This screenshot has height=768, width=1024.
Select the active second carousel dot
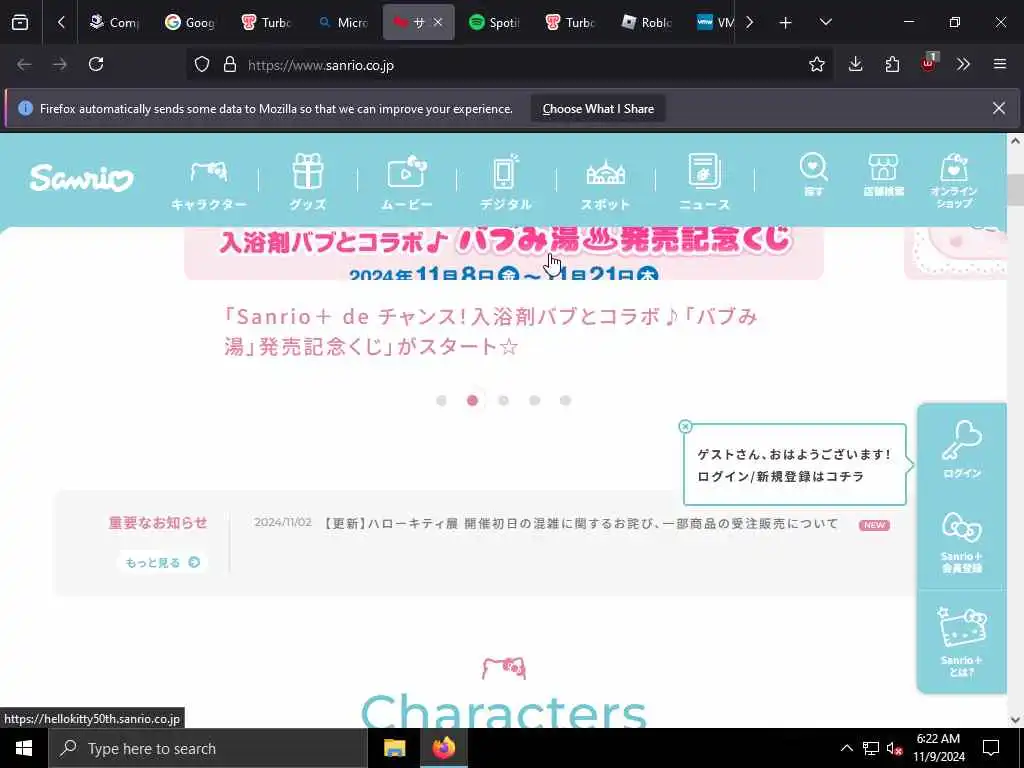pos(472,400)
